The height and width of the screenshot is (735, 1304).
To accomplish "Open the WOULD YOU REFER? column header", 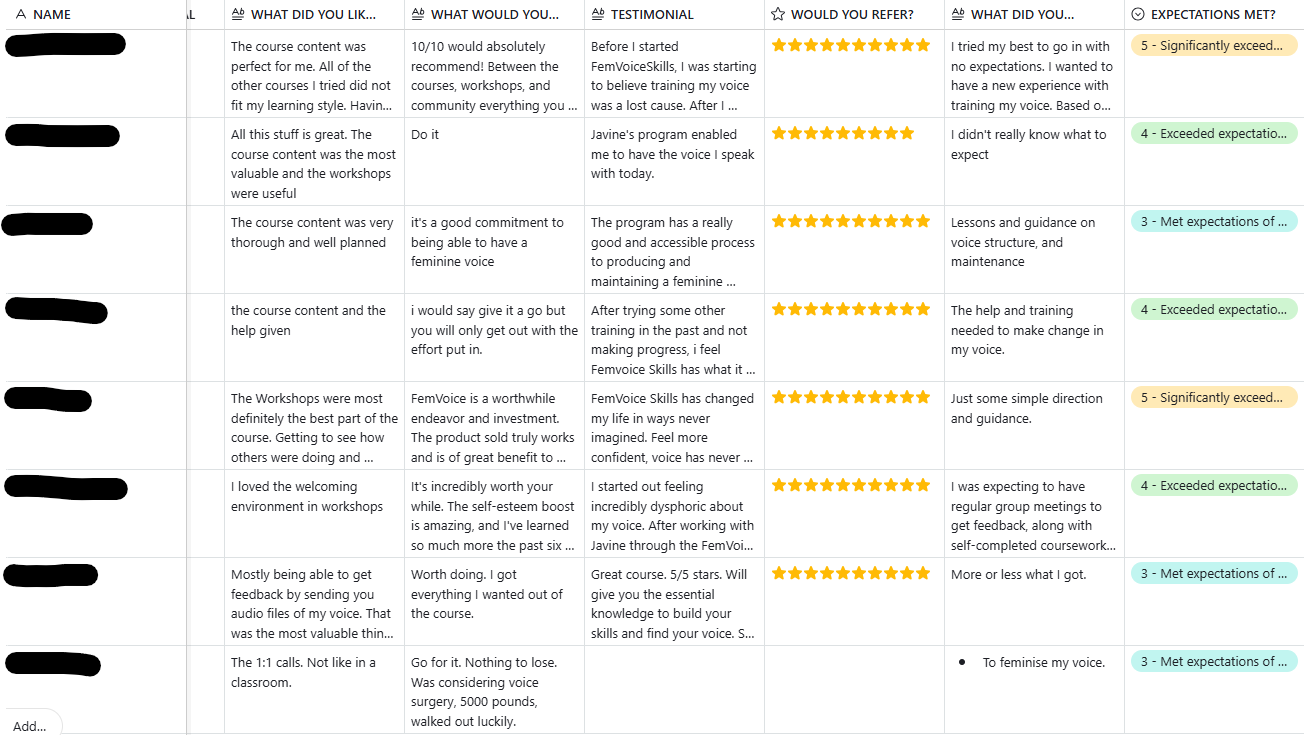I will 851,15.
